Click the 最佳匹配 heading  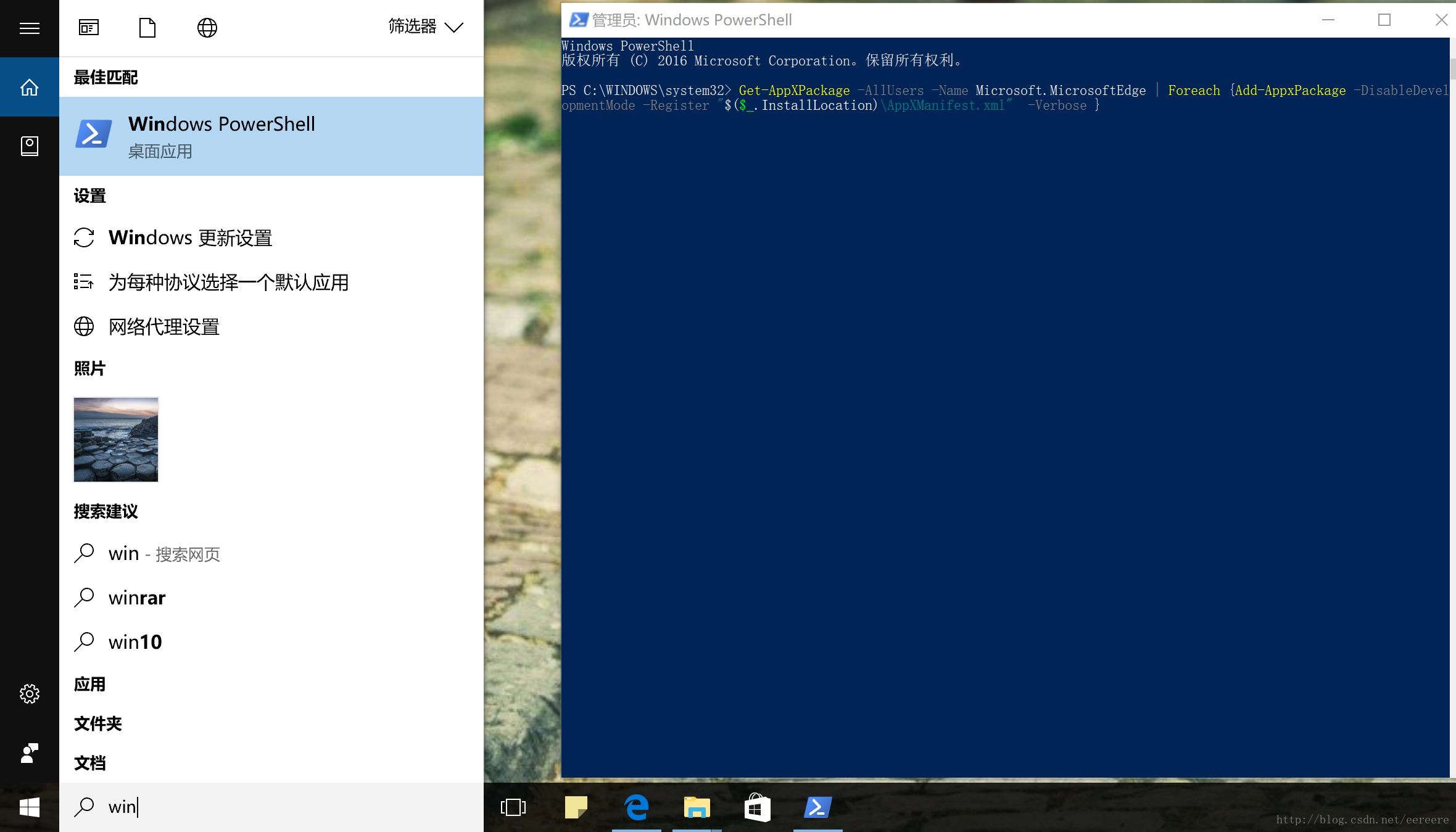106,78
